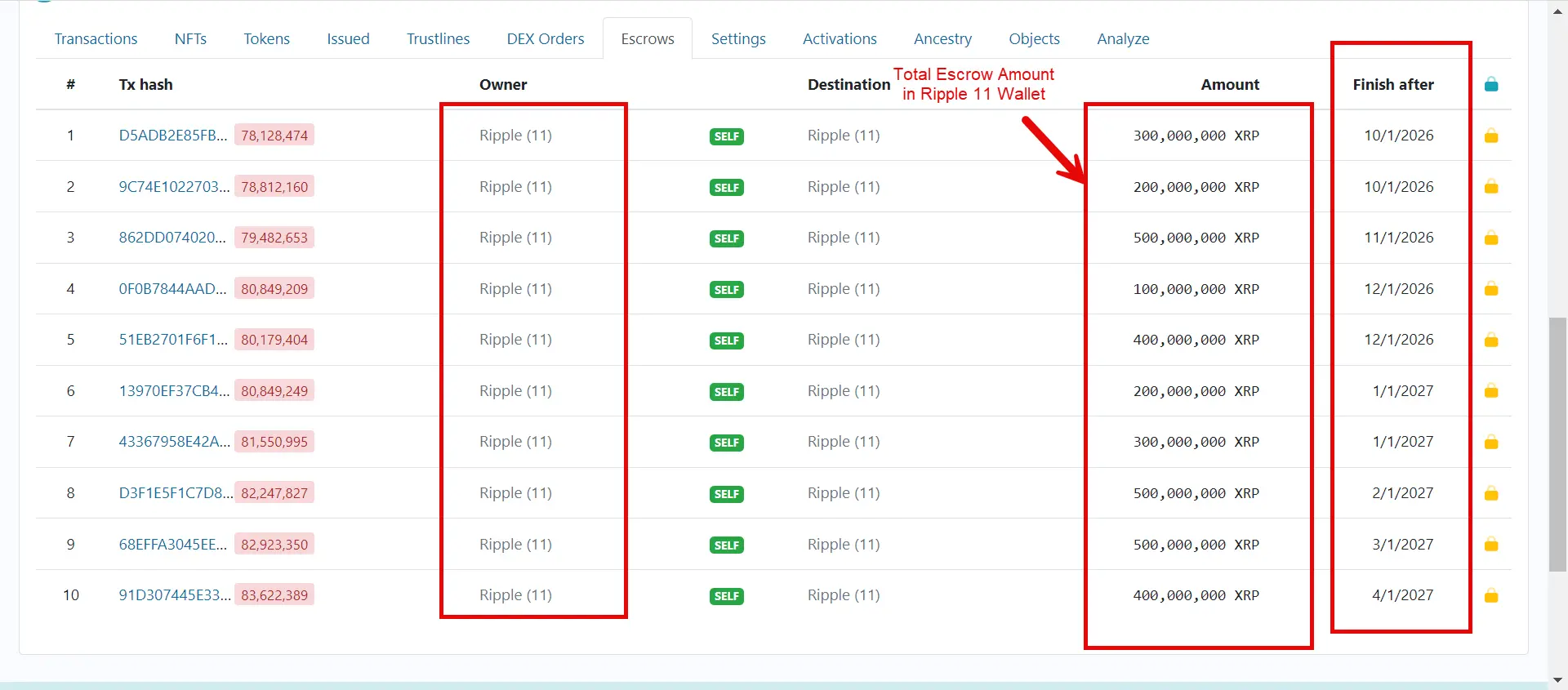Click SELF badge in row 2

click(x=727, y=188)
